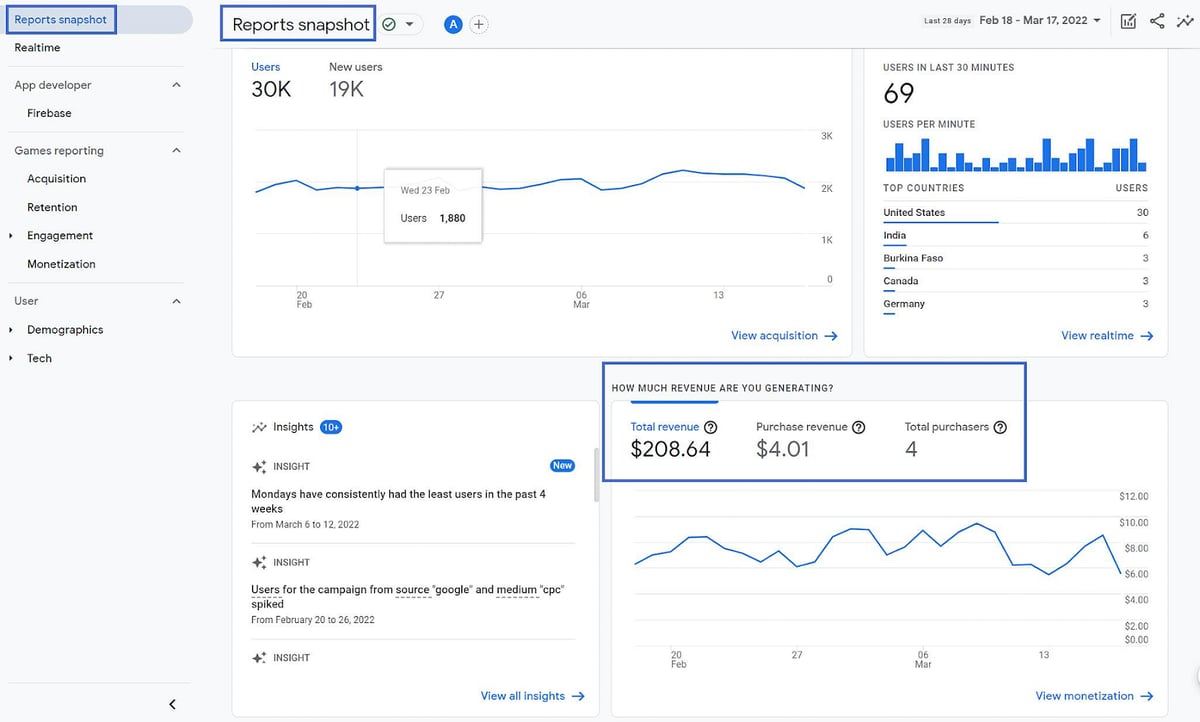Collapse the App developer section

tap(177, 85)
